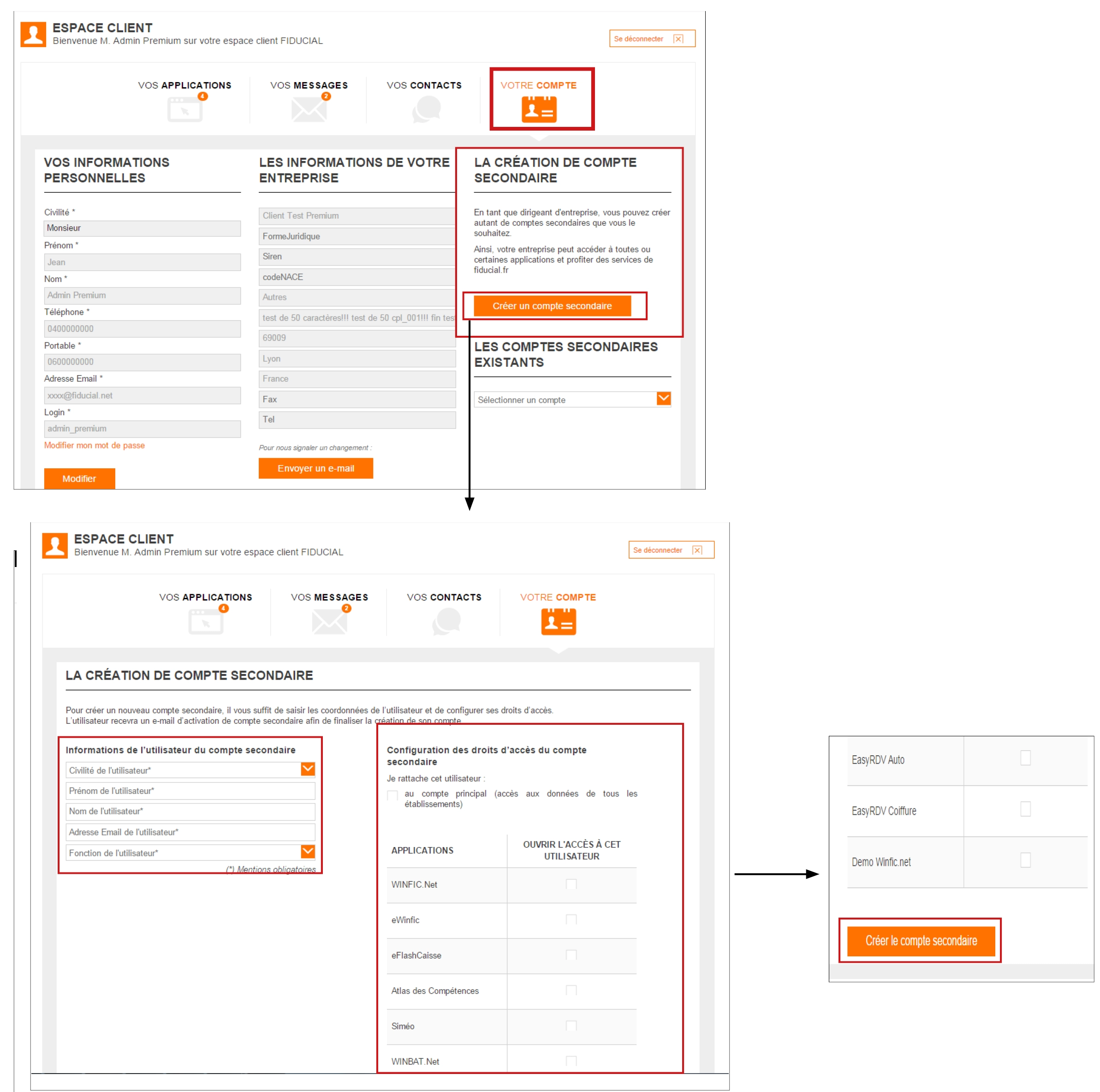Check the EasyRDV Coiffure access box
The height and width of the screenshot is (1092, 1100).
(1025, 809)
